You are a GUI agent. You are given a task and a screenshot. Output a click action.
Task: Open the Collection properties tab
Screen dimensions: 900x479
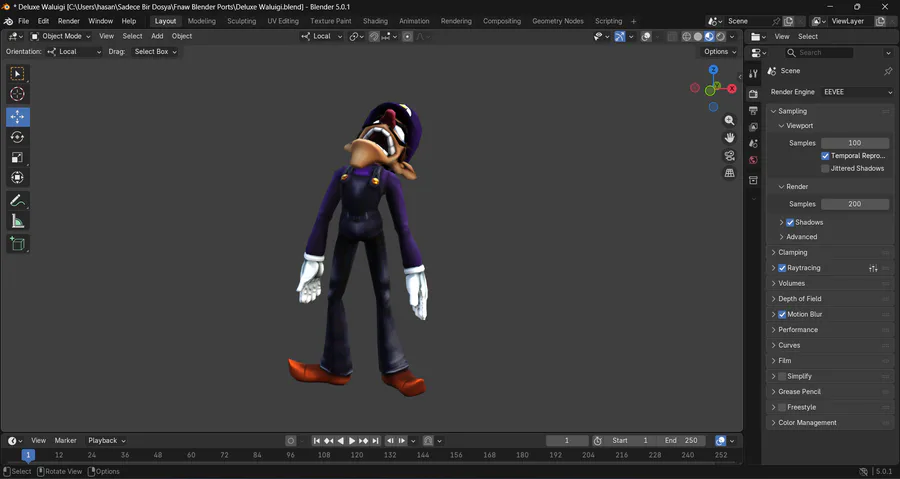[753, 180]
